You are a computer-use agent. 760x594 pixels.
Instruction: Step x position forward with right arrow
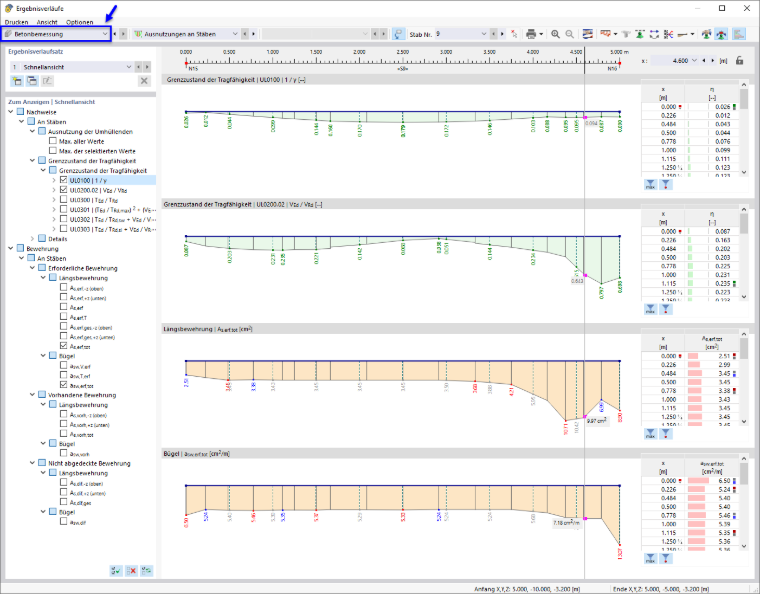(712, 61)
